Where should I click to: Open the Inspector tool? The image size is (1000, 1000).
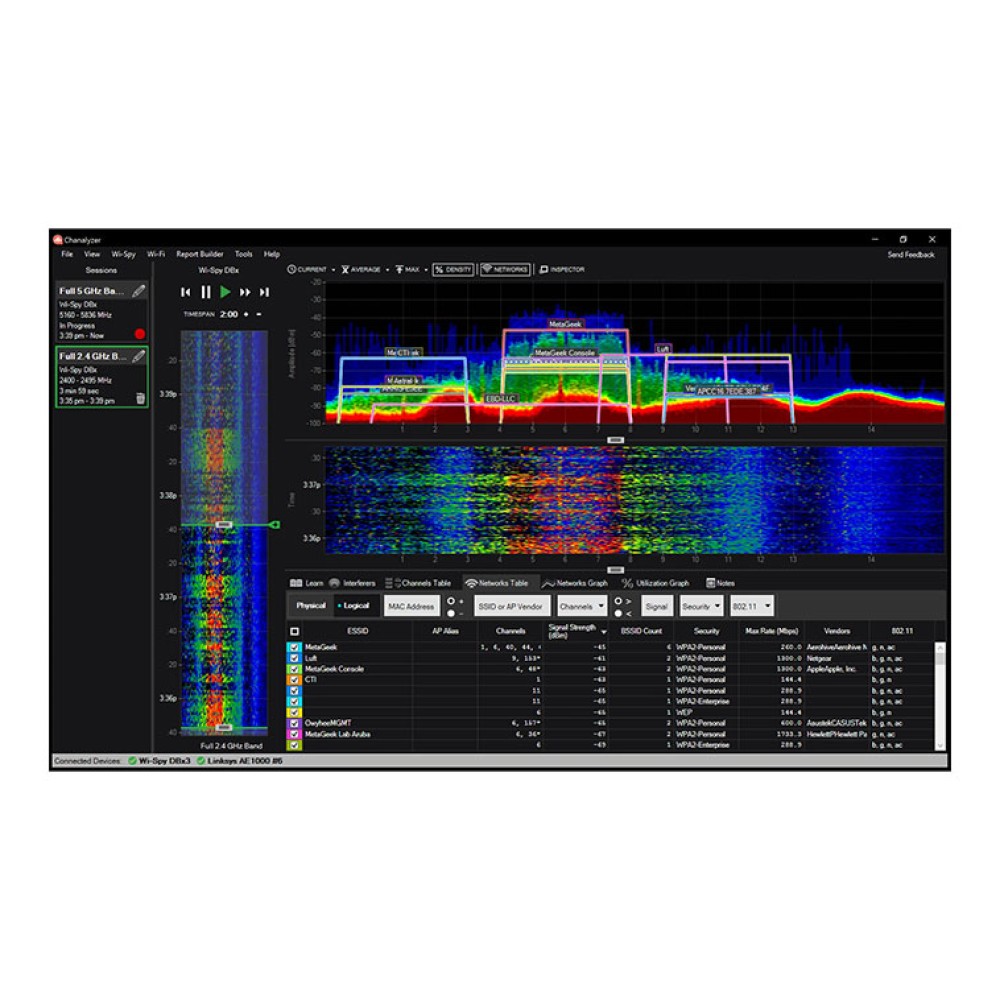(x=562, y=270)
